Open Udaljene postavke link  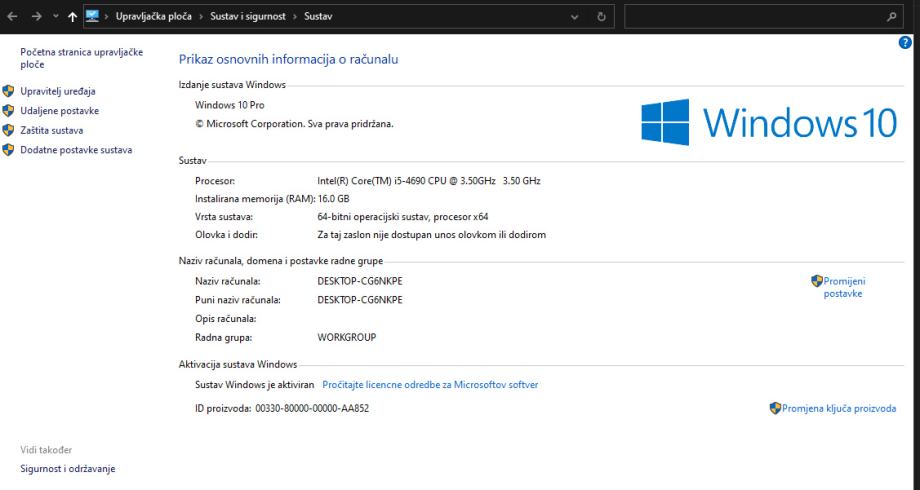[59, 111]
